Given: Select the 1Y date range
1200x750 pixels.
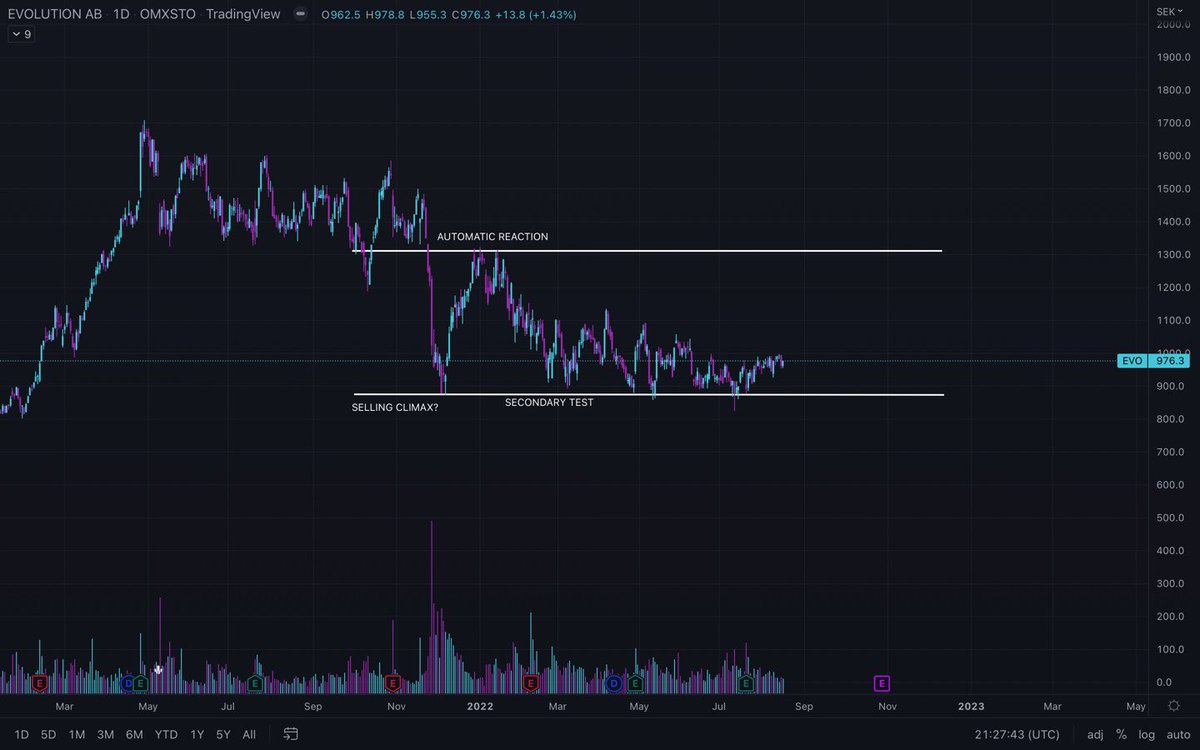Looking at the screenshot, I should (x=197, y=734).
